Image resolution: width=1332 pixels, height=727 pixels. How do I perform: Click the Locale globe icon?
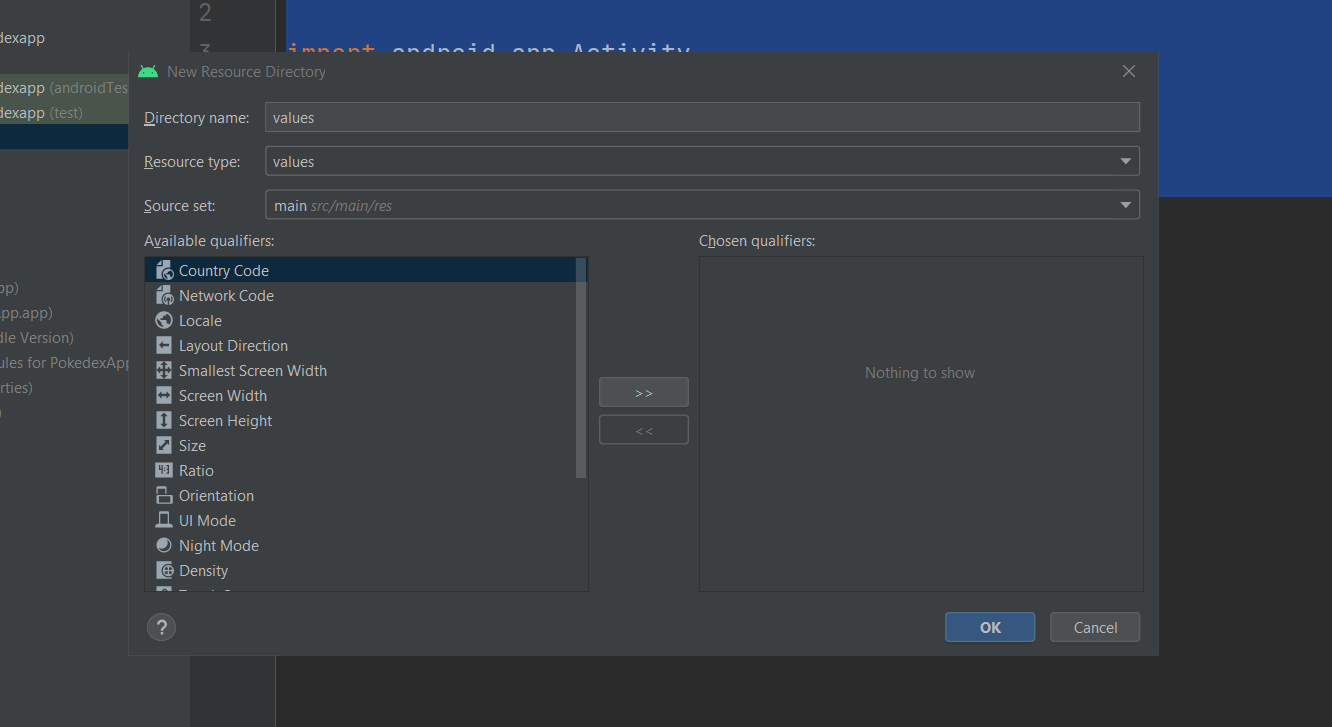tap(164, 320)
